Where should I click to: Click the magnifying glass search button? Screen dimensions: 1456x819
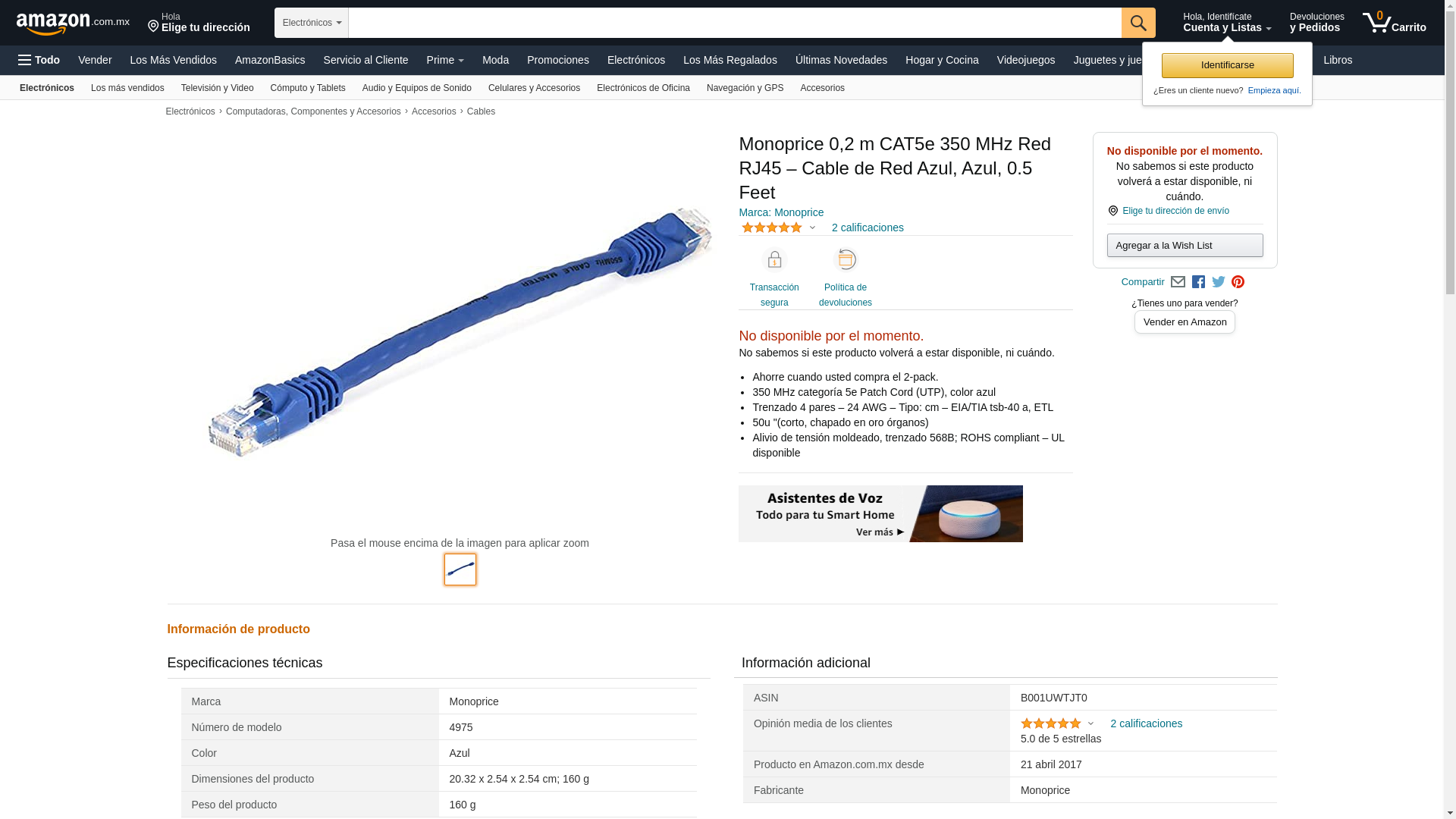(1138, 23)
